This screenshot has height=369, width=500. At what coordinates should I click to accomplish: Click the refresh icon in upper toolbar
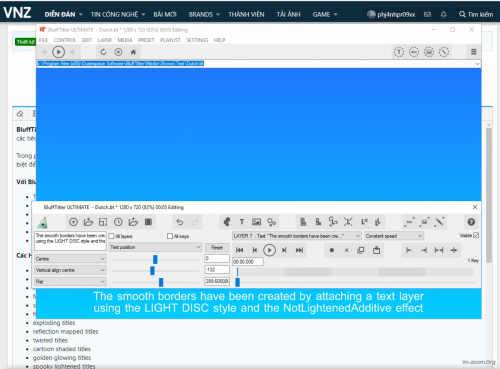103,52
